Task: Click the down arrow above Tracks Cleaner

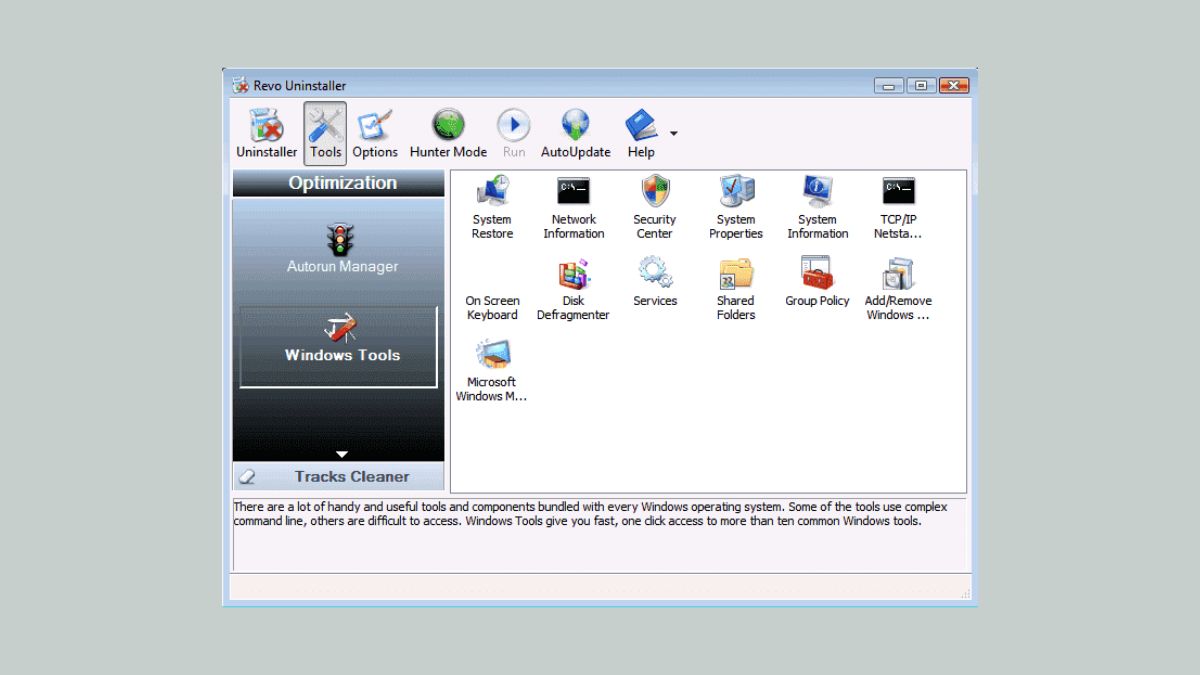Action: [x=341, y=454]
